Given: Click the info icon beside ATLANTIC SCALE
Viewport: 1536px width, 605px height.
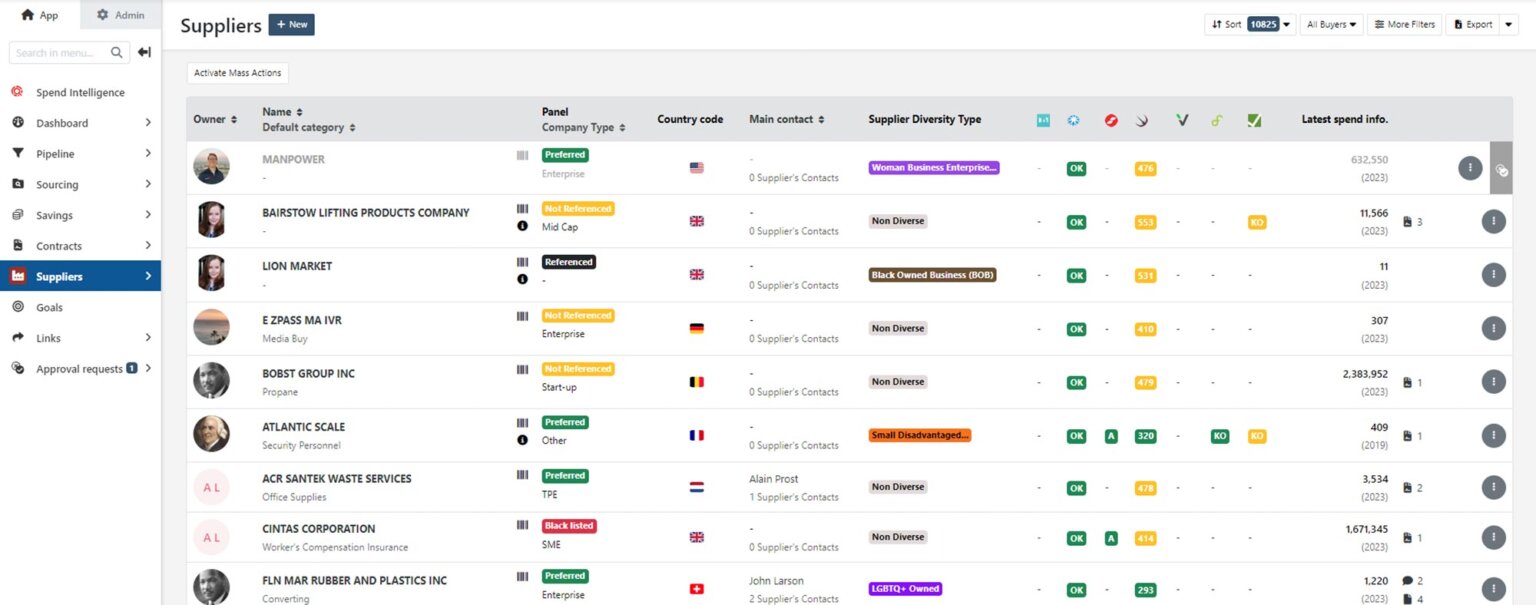Looking at the screenshot, I should (522, 441).
